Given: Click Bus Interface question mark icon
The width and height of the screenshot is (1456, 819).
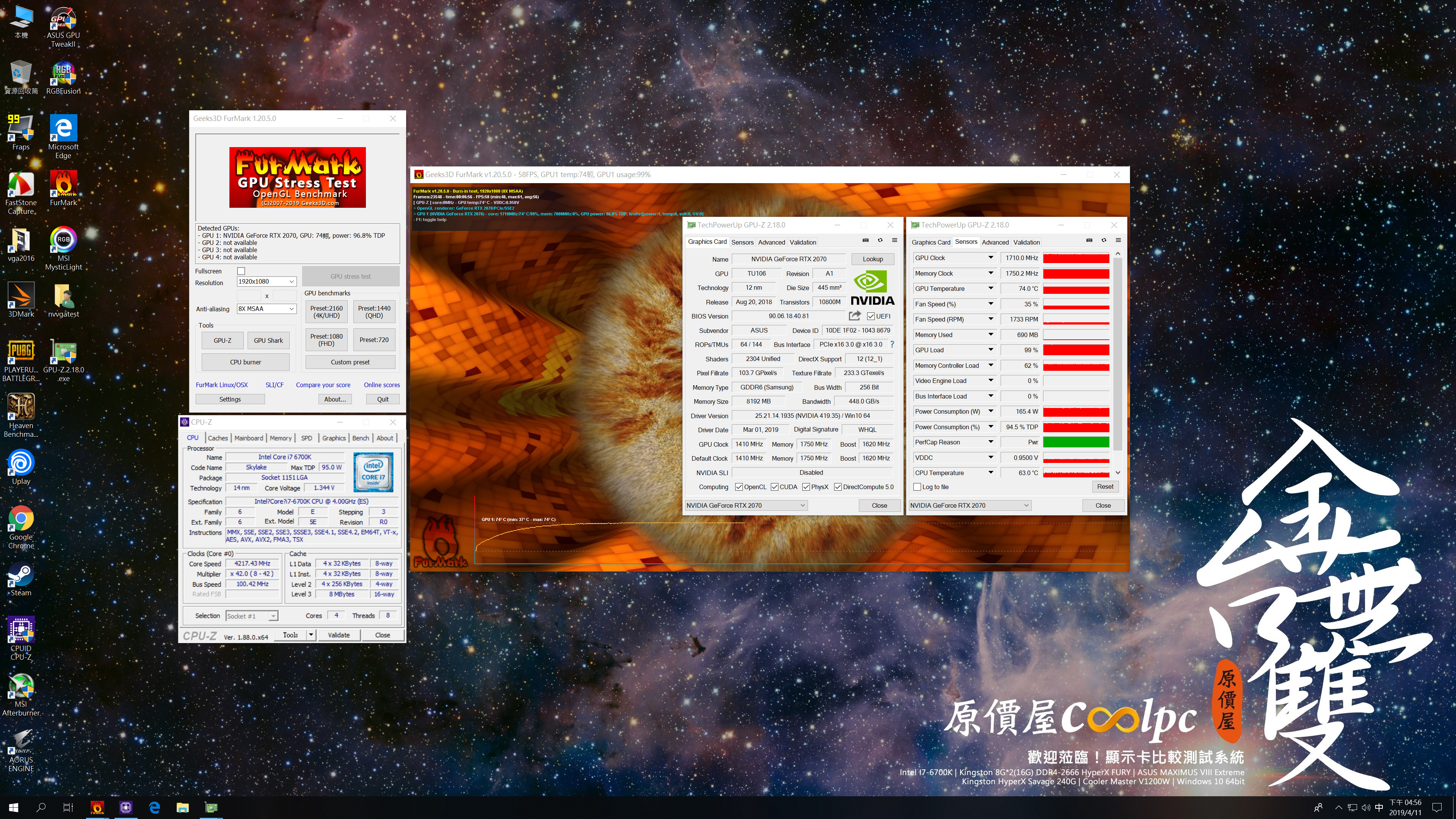Looking at the screenshot, I should click(892, 344).
